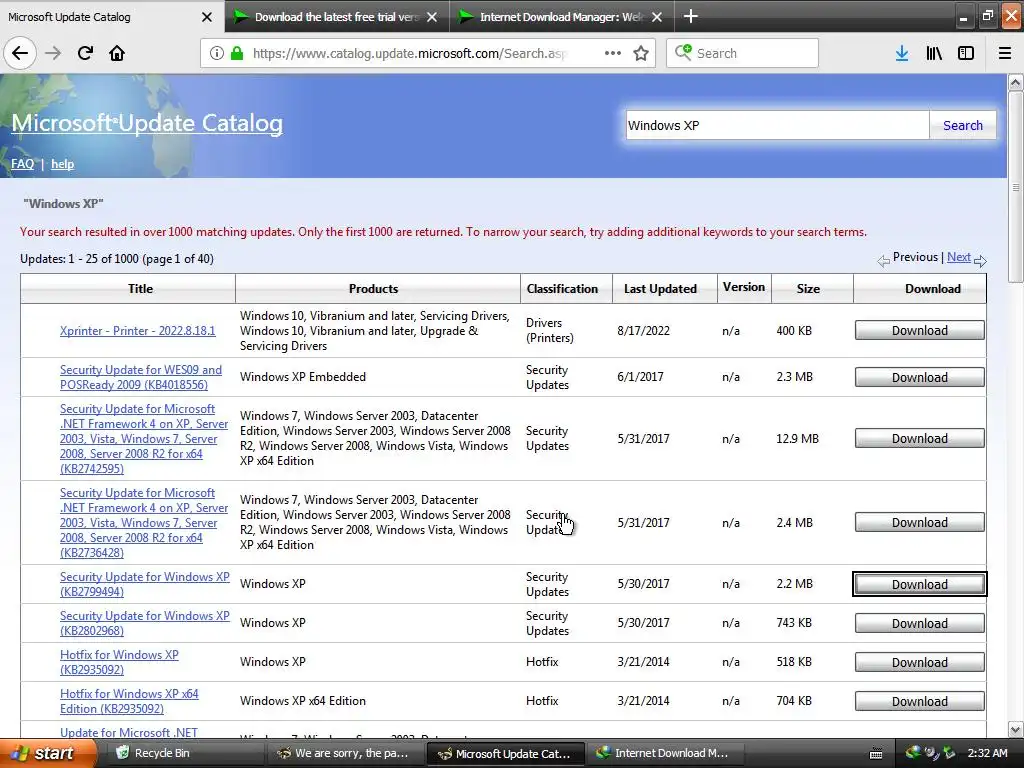The image size is (1024, 768).
Task: Click the catalog Search button
Action: coord(963,125)
